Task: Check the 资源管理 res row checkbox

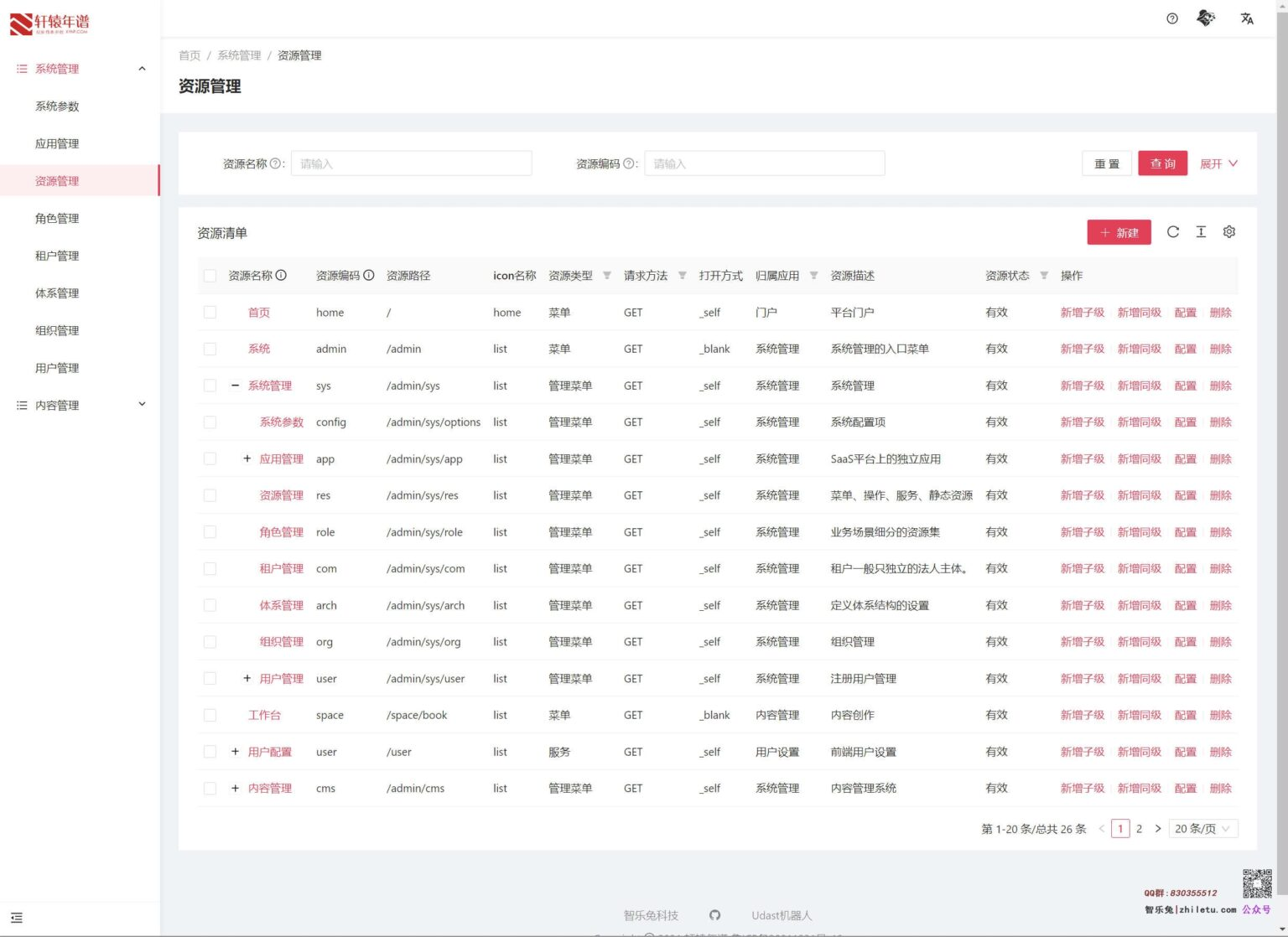Action: (x=210, y=495)
